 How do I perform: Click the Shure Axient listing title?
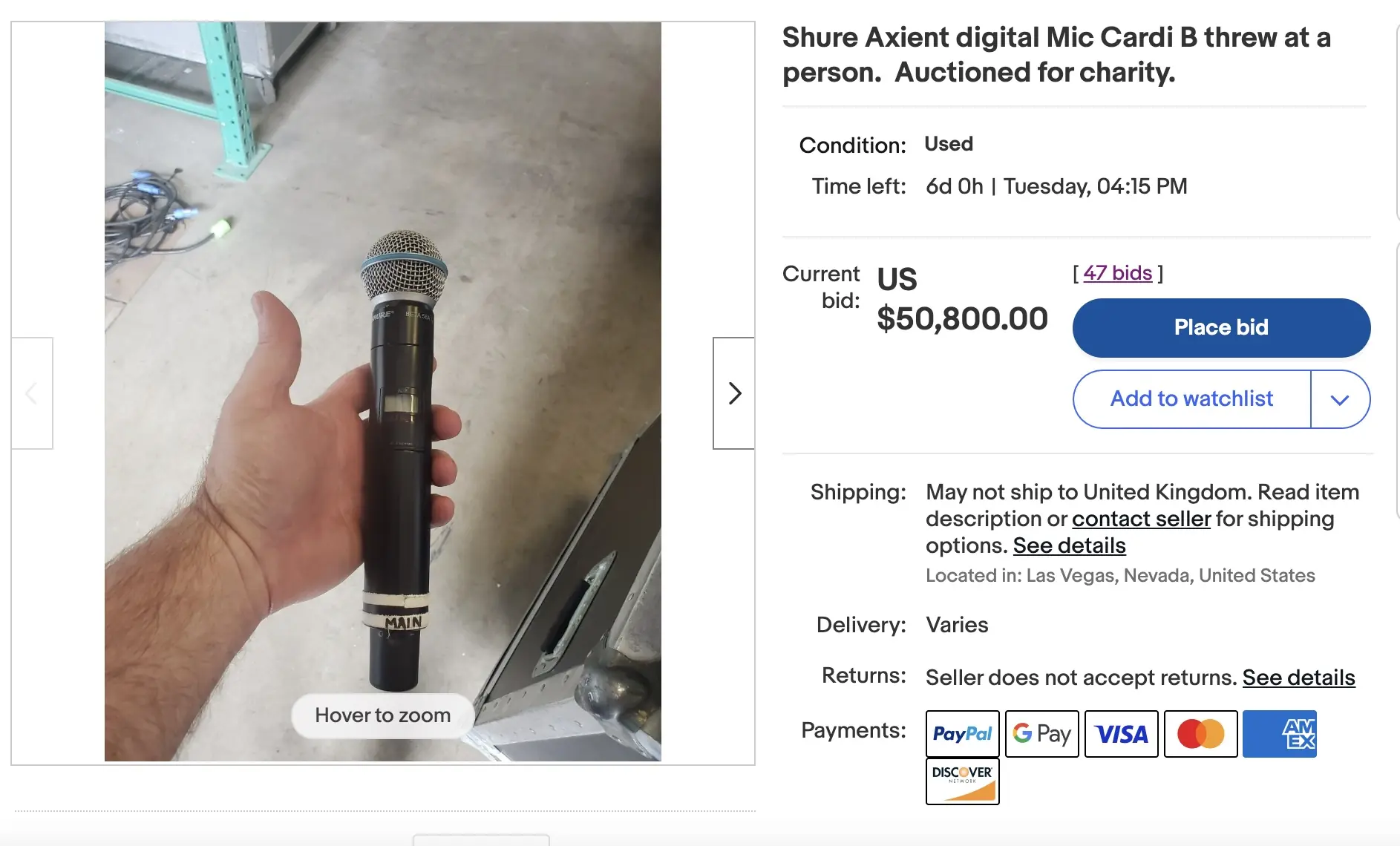[1056, 55]
